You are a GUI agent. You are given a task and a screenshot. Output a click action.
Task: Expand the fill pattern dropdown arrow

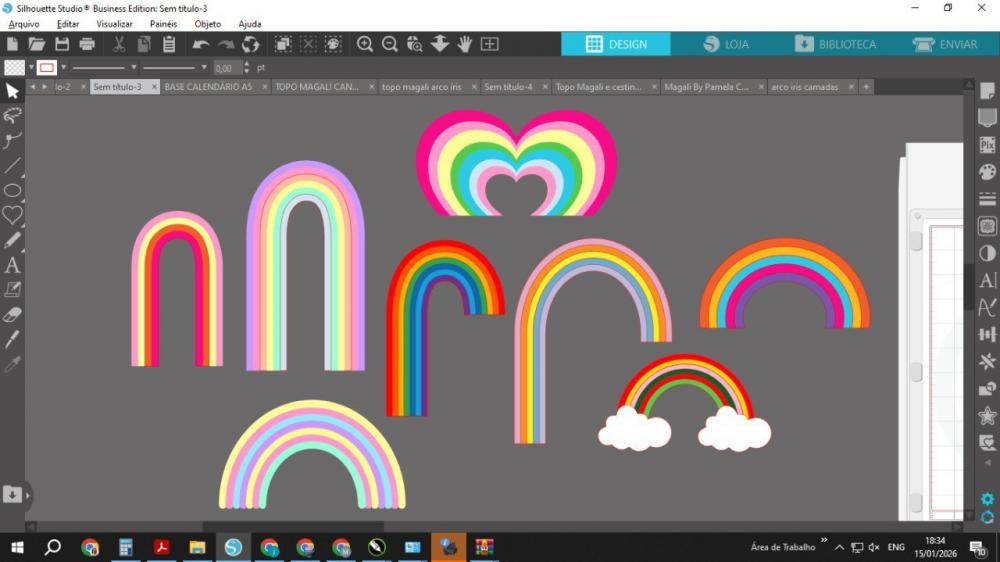click(30, 68)
